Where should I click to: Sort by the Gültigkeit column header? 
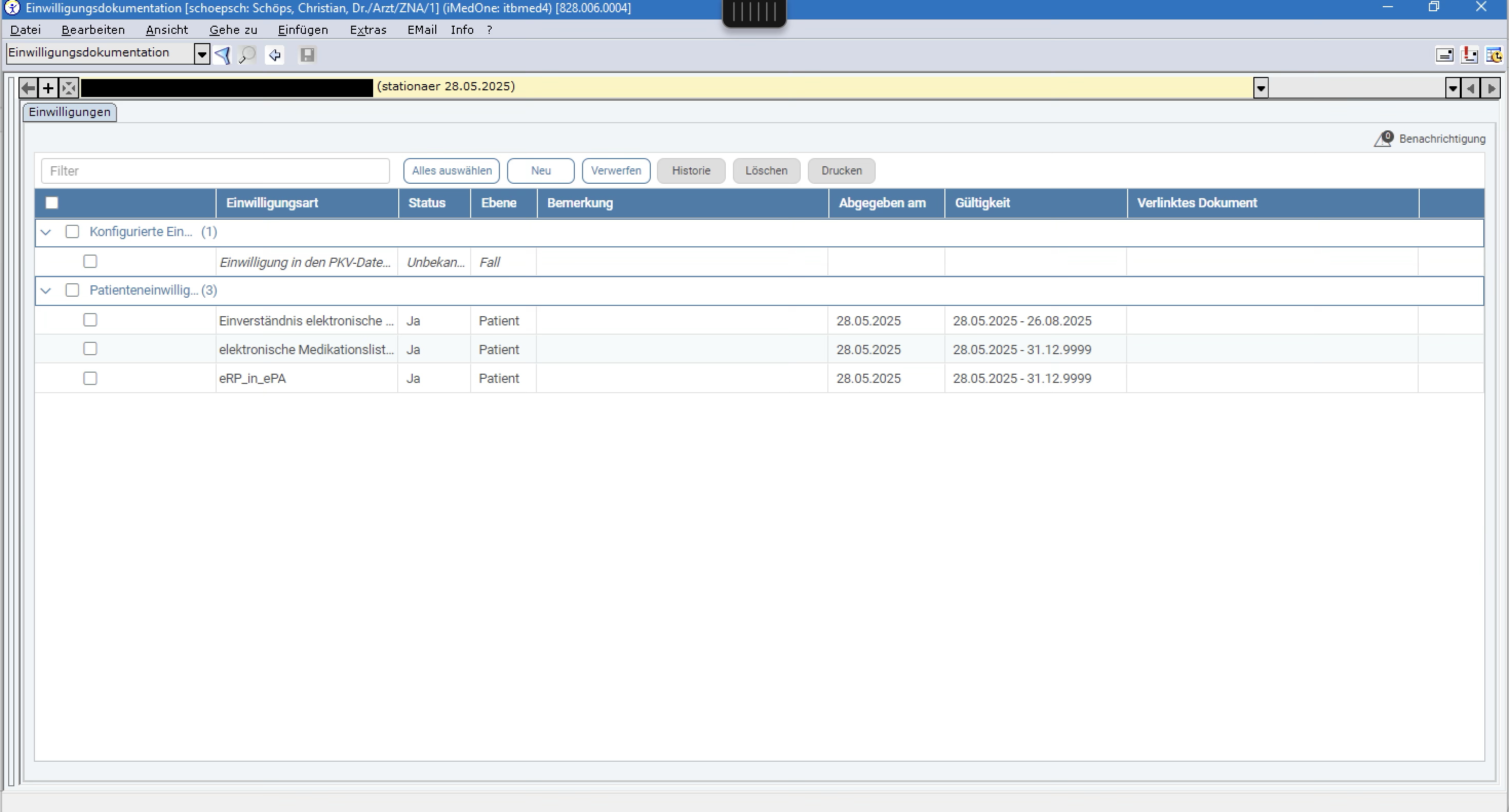pyautogui.click(x=982, y=203)
